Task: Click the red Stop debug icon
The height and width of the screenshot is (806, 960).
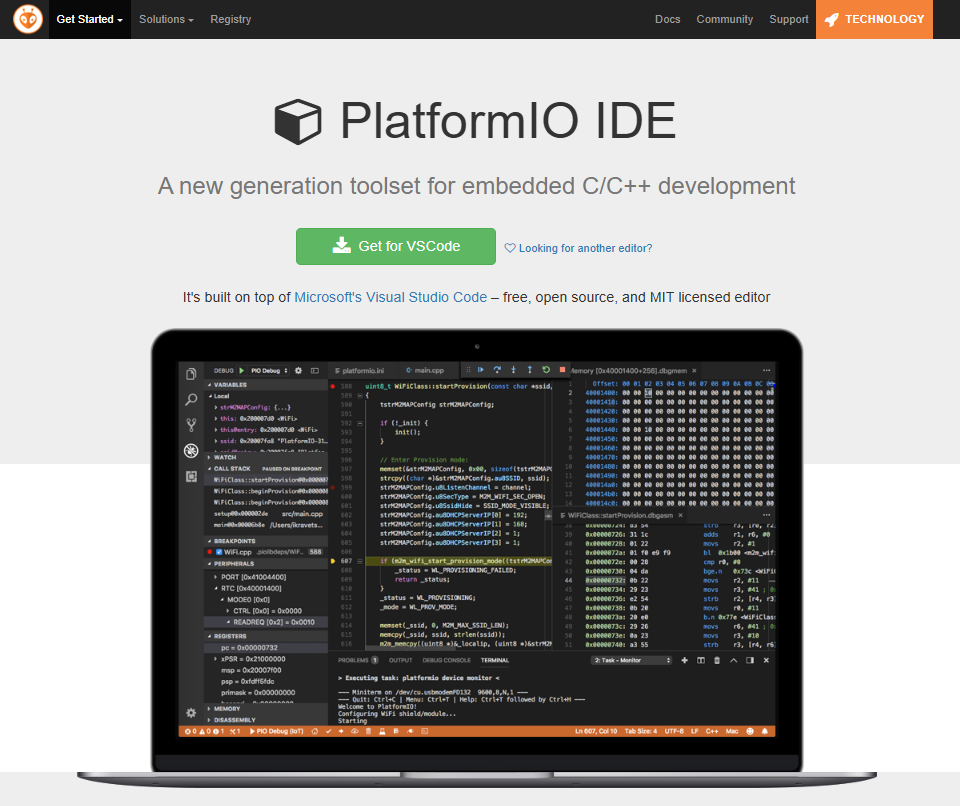Action: 562,369
